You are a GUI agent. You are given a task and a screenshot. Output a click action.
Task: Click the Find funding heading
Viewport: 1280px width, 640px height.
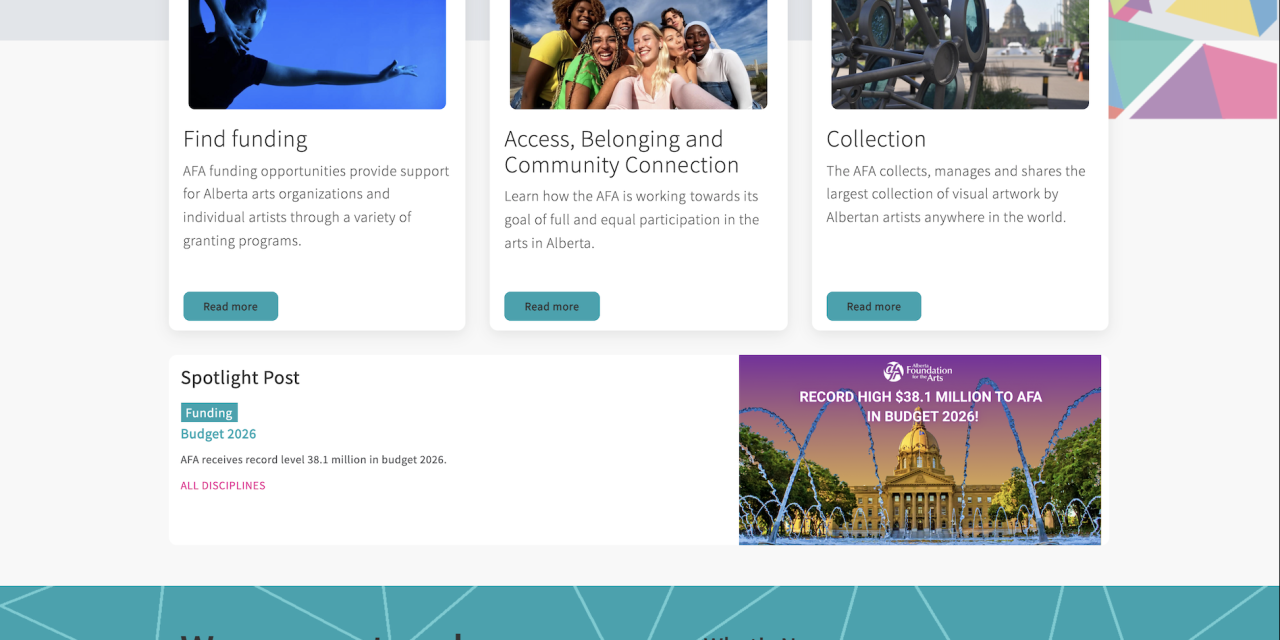tap(245, 139)
